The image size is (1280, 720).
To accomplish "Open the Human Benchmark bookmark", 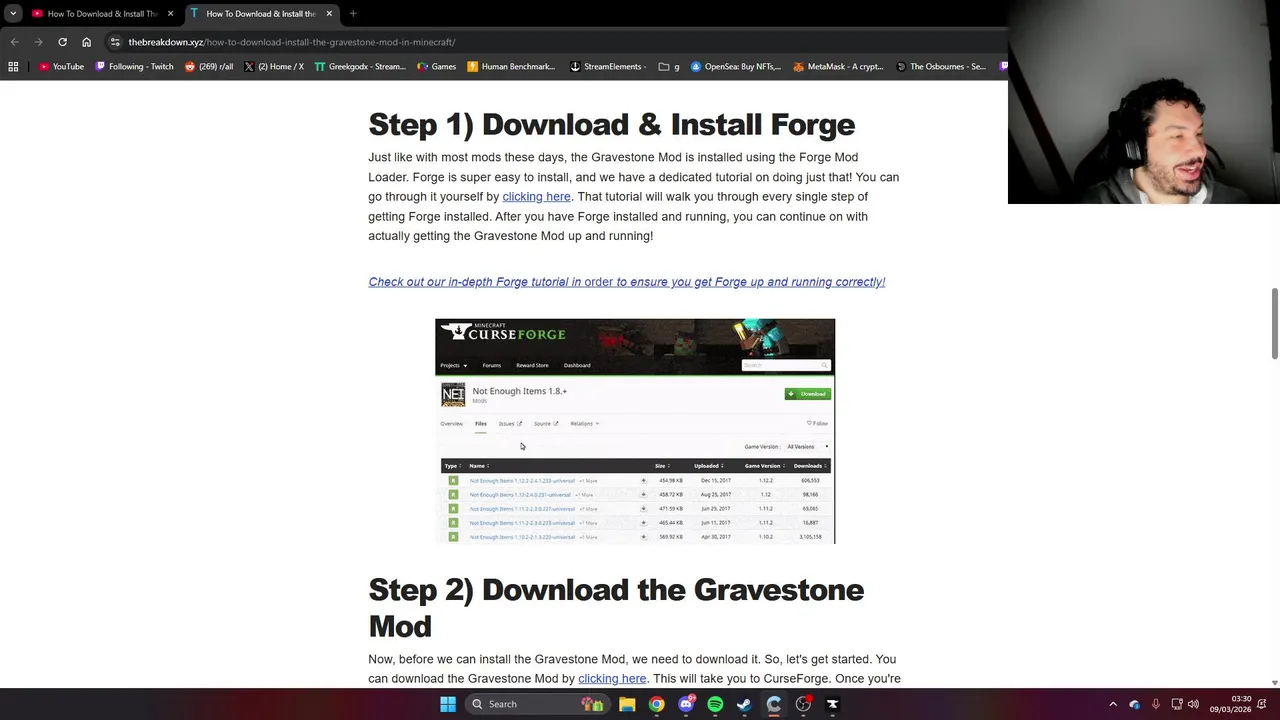I will (511, 66).
